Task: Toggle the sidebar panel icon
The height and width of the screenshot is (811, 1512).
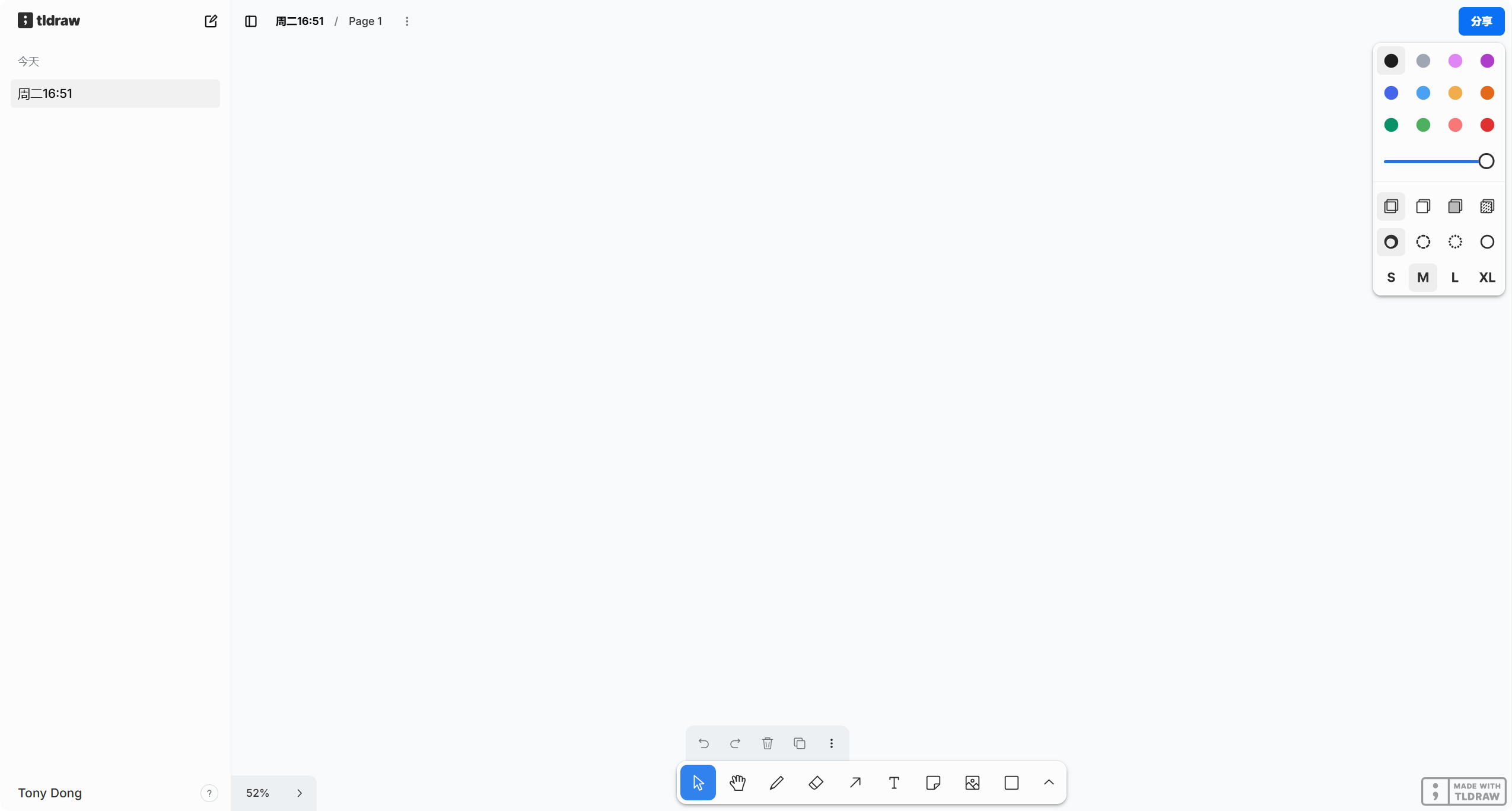Action: [251, 21]
